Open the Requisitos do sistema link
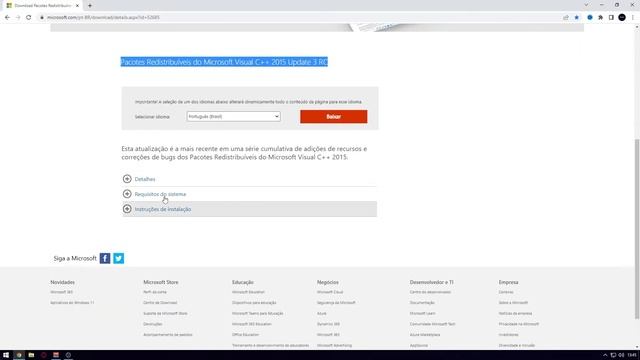Screen dimensions: 640x360 click(x=160, y=194)
